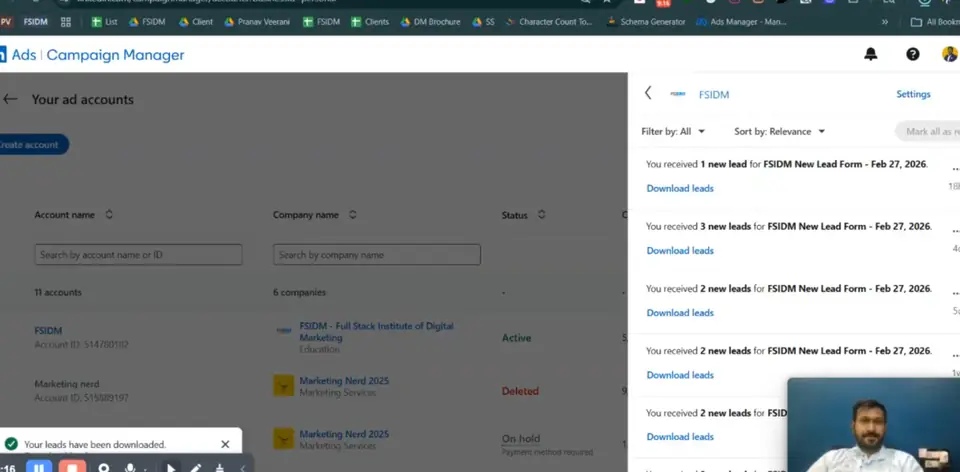The image size is (960, 472).
Task: Toggle the recorder webcam icon
Action: pos(103,468)
